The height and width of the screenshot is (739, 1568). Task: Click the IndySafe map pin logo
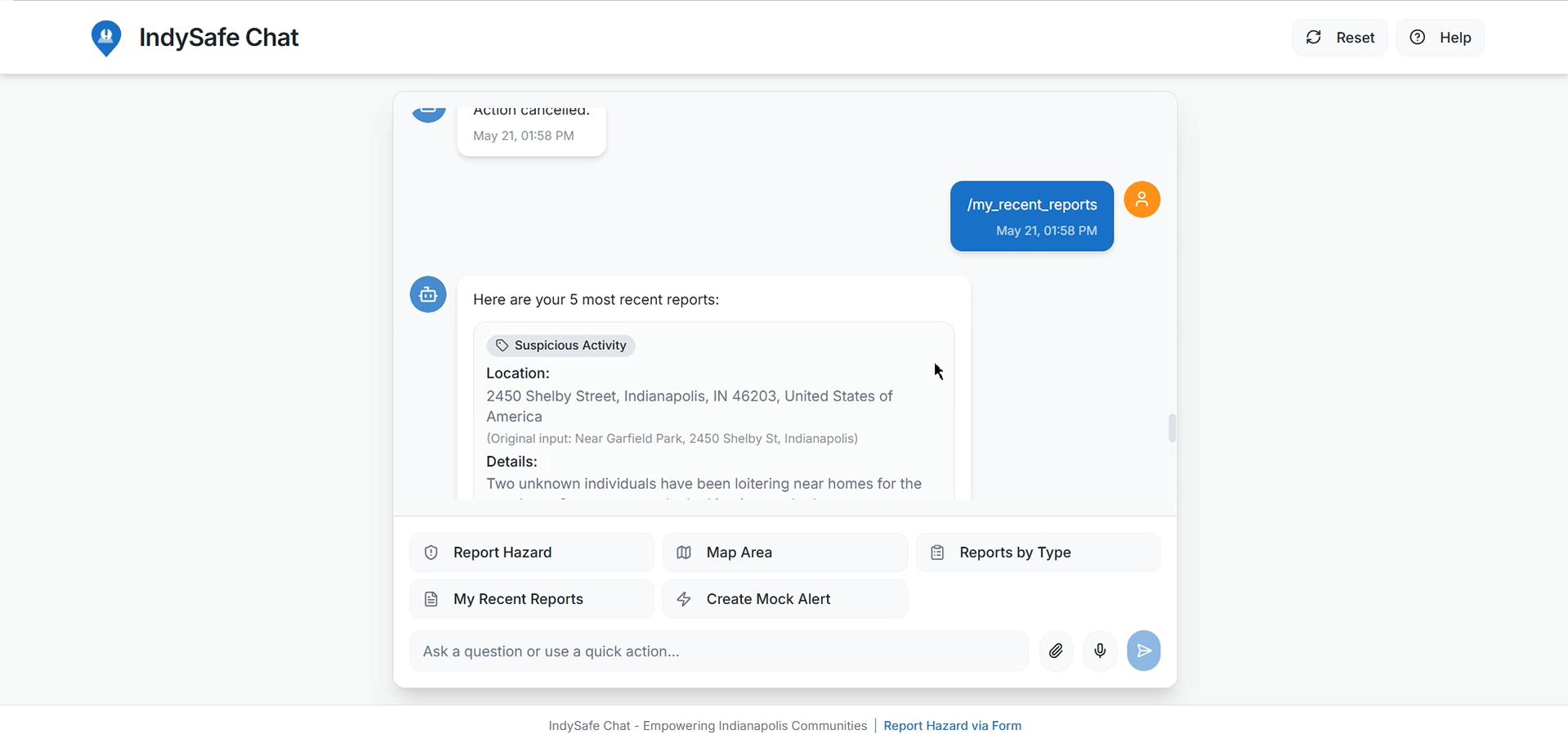[x=106, y=38]
